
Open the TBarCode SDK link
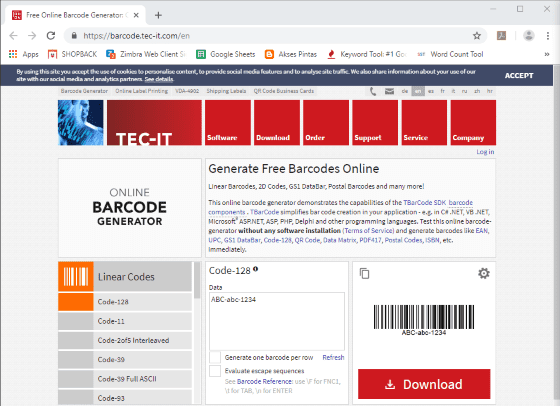click(x=425, y=202)
